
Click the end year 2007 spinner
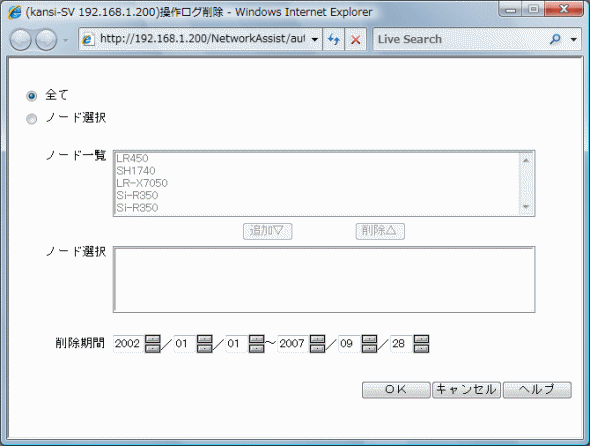tap(318, 344)
